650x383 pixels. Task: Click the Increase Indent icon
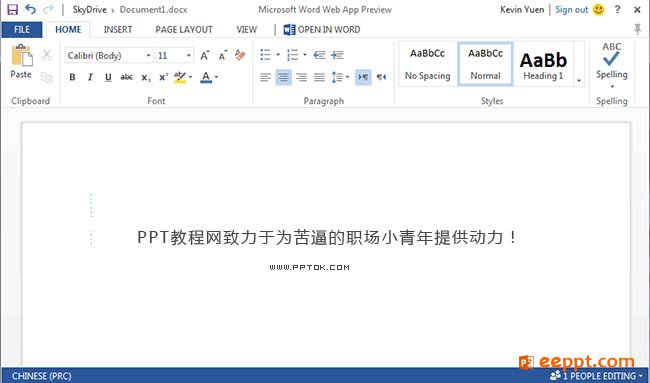337,55
